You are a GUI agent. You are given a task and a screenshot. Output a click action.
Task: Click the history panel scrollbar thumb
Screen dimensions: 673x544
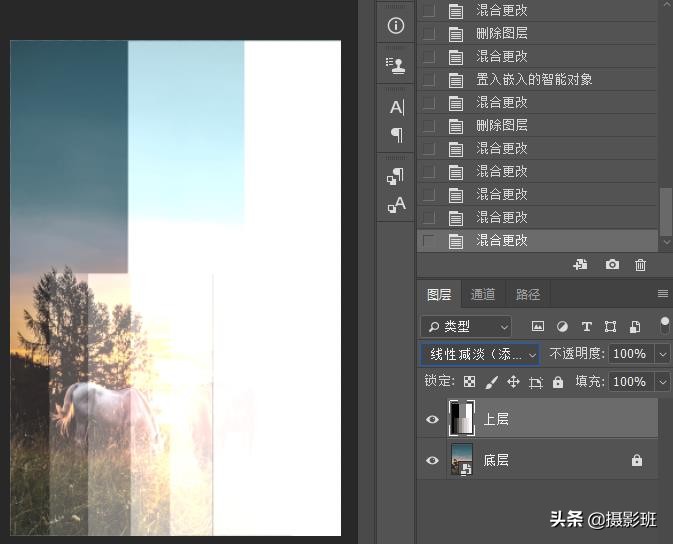[x=666, y=211]
